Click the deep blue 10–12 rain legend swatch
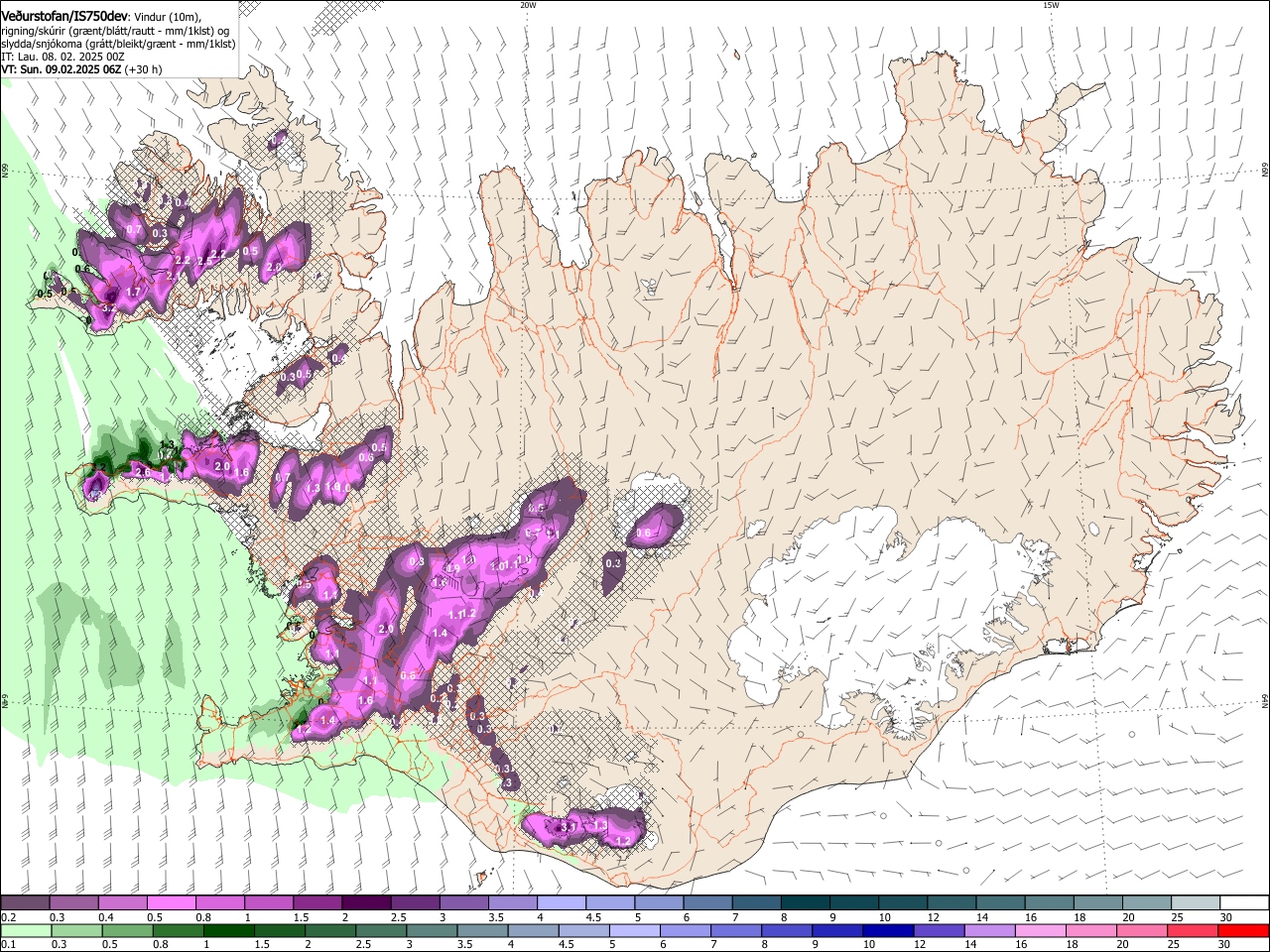The image size is (1270, 952). pyautogui.click(x=887, y=930)
